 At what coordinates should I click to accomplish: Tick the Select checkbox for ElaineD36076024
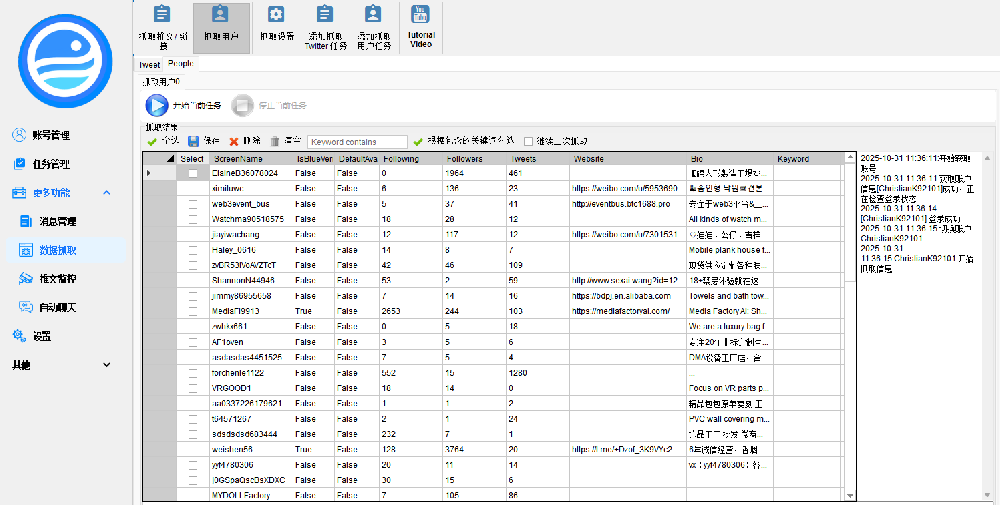(192, 174)
